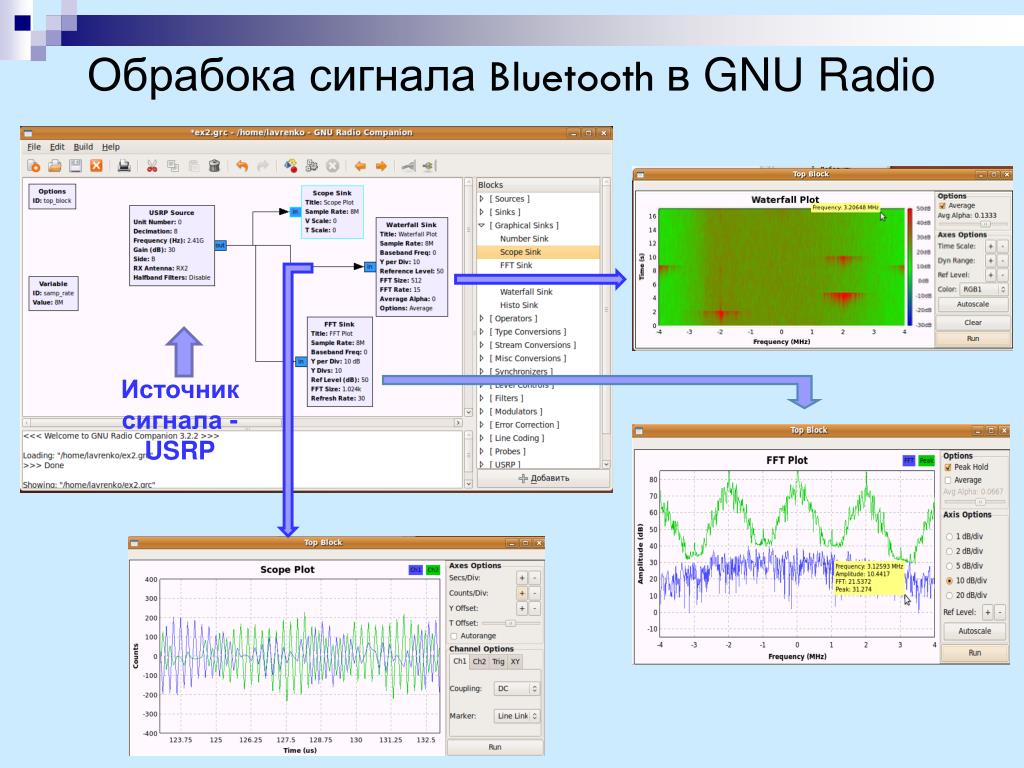Click the Delete trash can icon

[214, 166]
